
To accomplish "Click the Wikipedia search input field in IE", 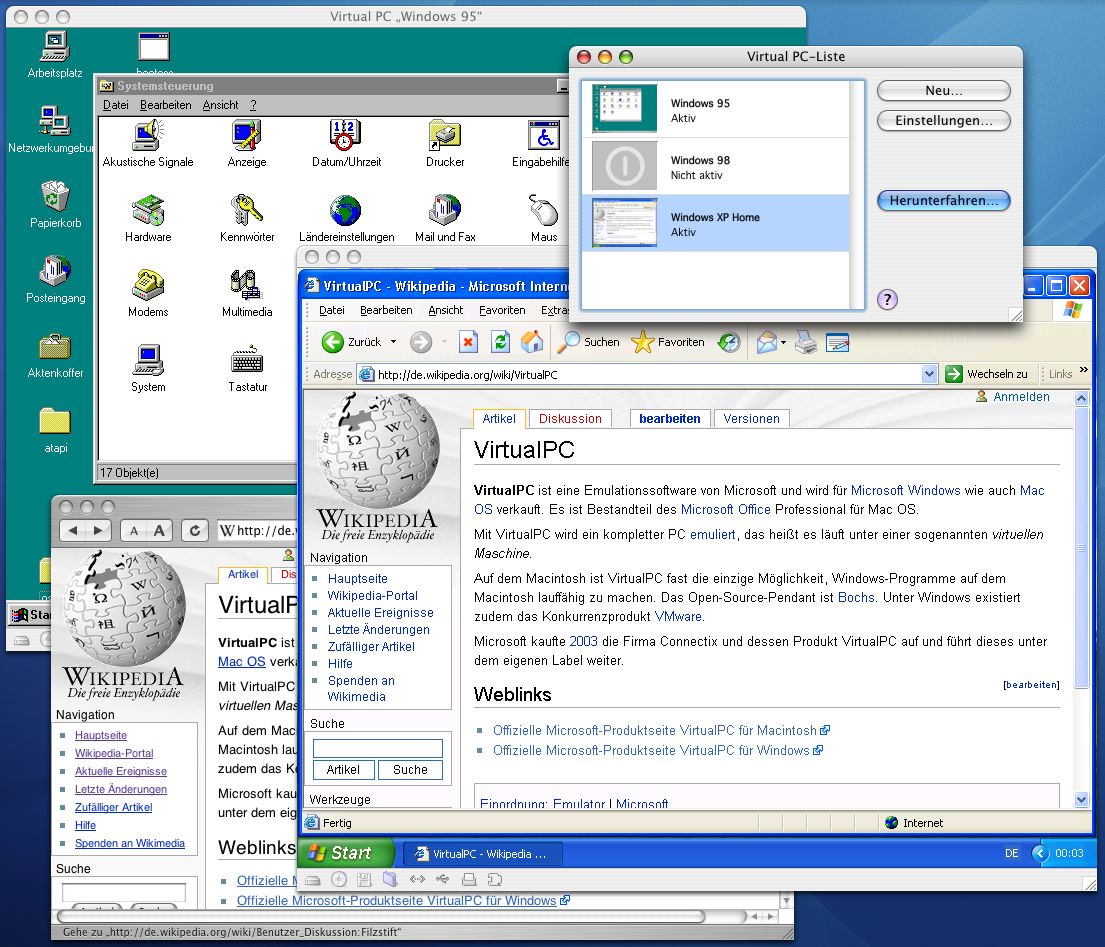I will [x=378, y=748].
